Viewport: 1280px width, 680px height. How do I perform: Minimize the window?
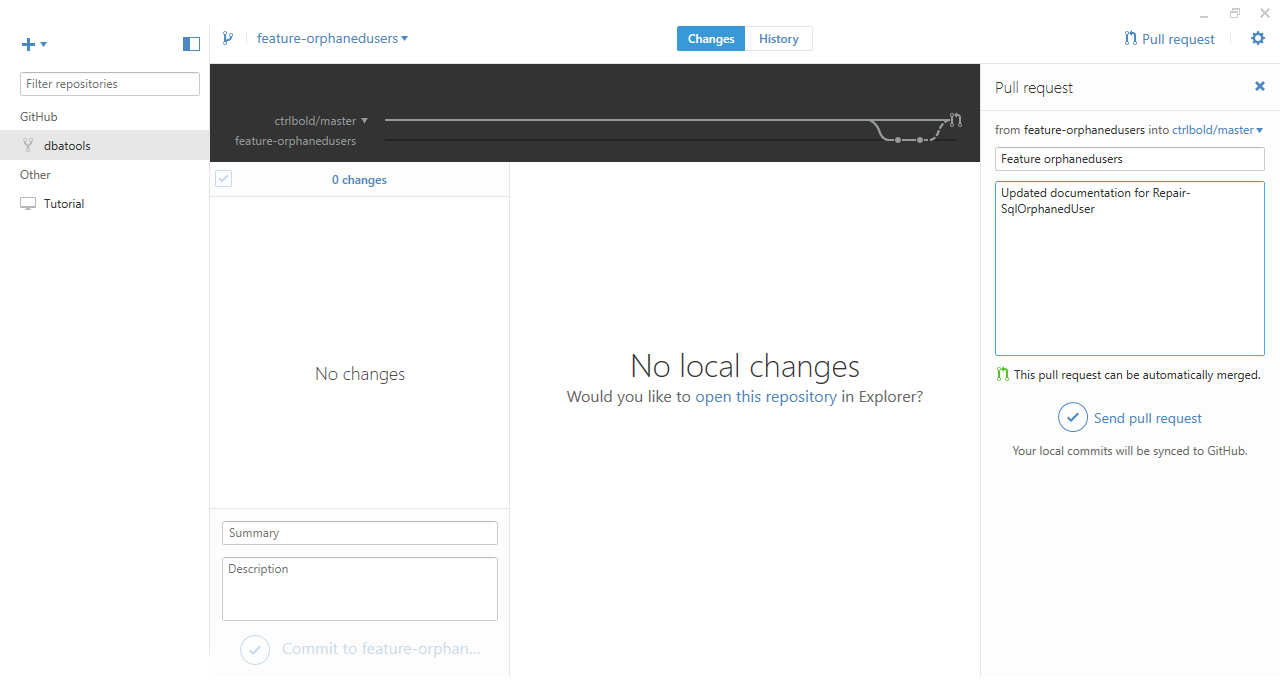[1205, 14]
